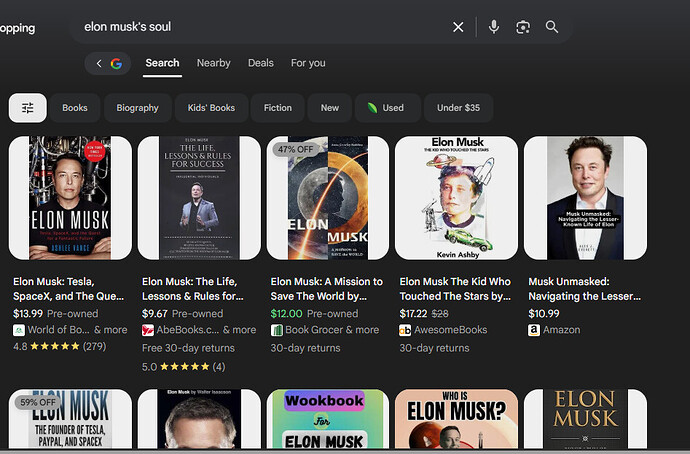Switch to the Nearby tab

tap(213, 63)
